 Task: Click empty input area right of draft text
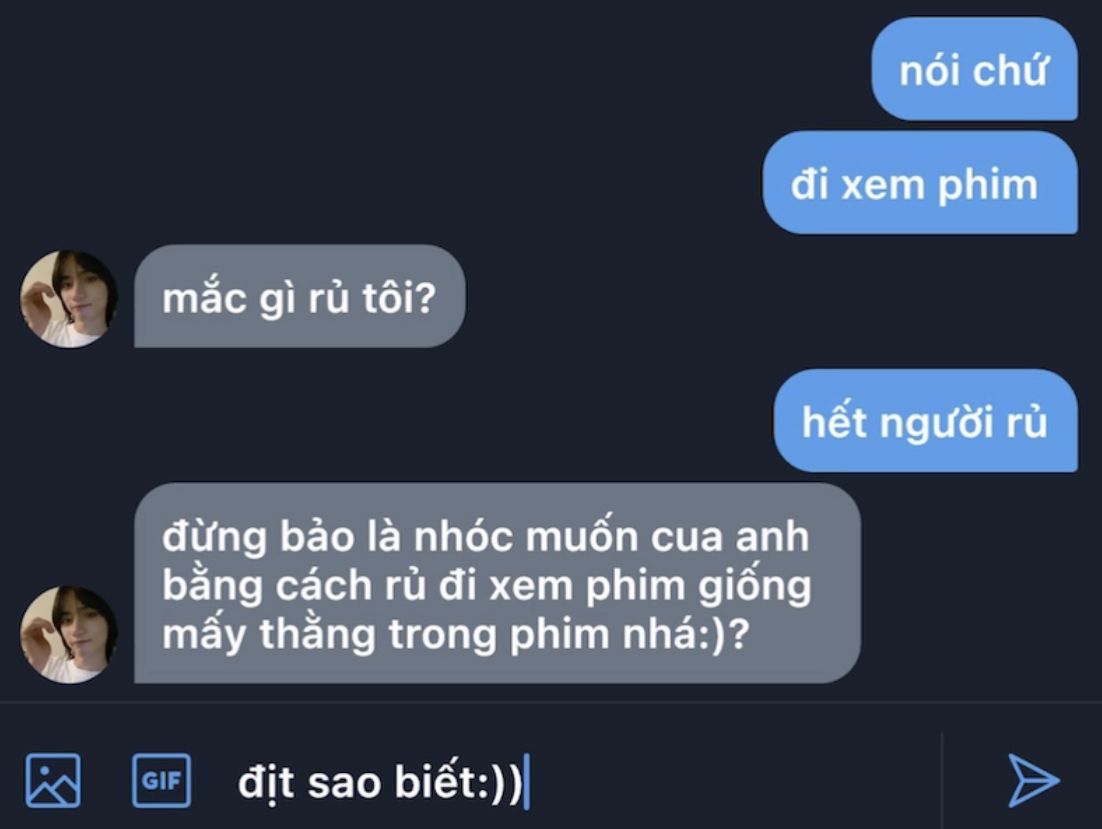731,781
